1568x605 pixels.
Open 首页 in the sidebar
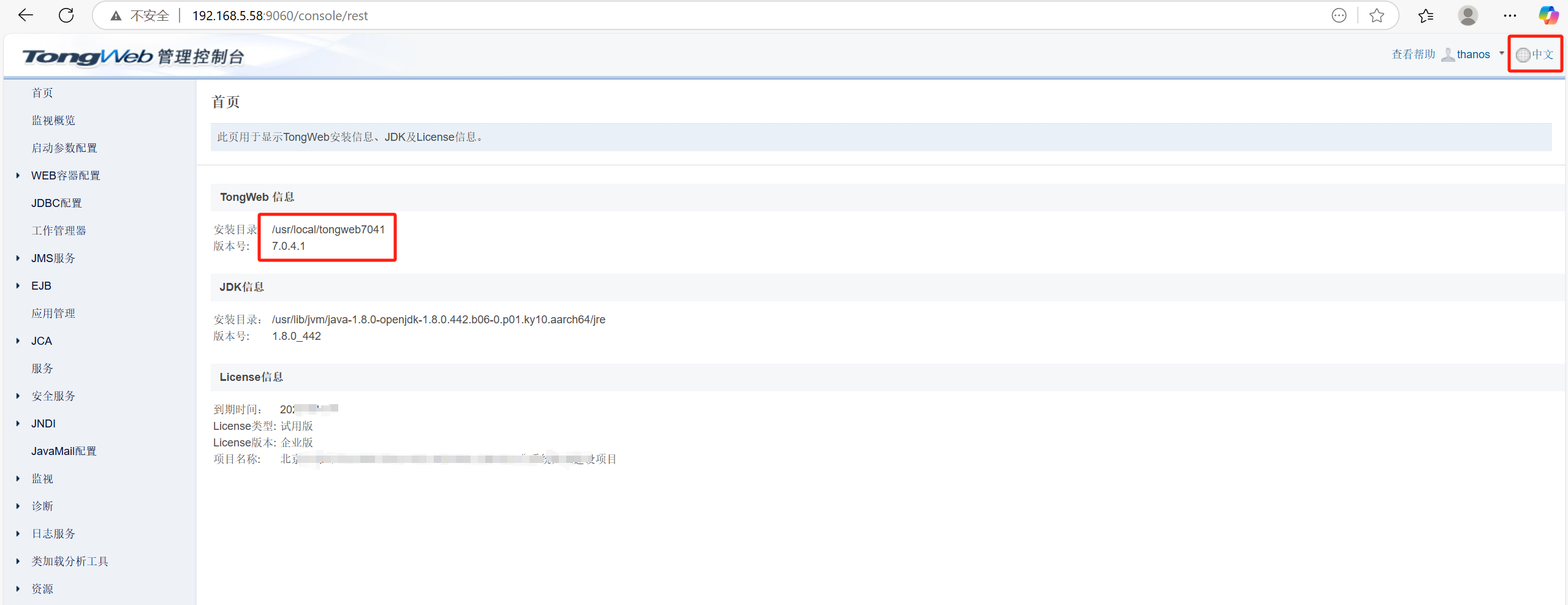42,92
